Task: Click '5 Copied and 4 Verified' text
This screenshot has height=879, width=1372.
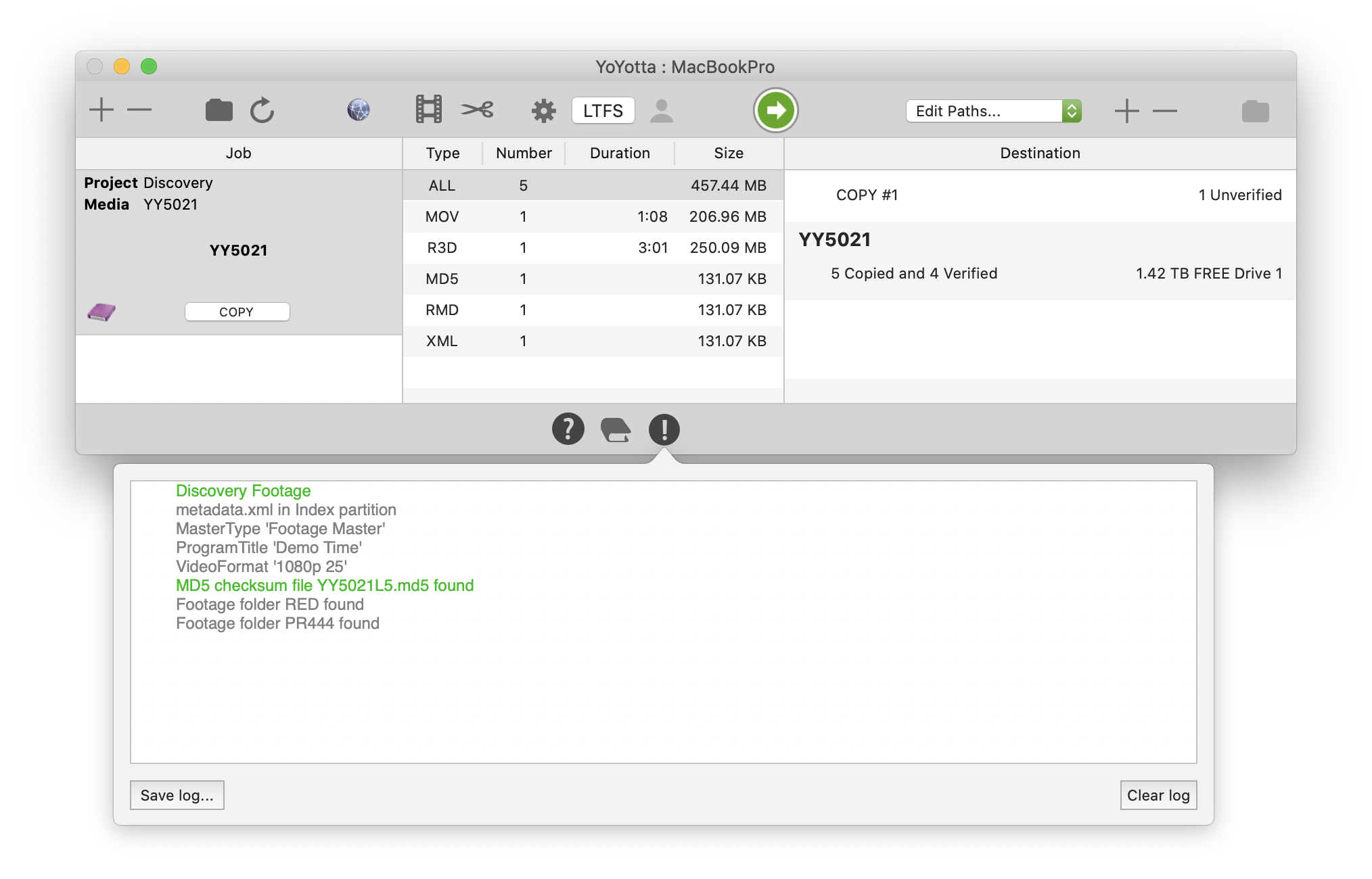Action: tap(914, 273)
